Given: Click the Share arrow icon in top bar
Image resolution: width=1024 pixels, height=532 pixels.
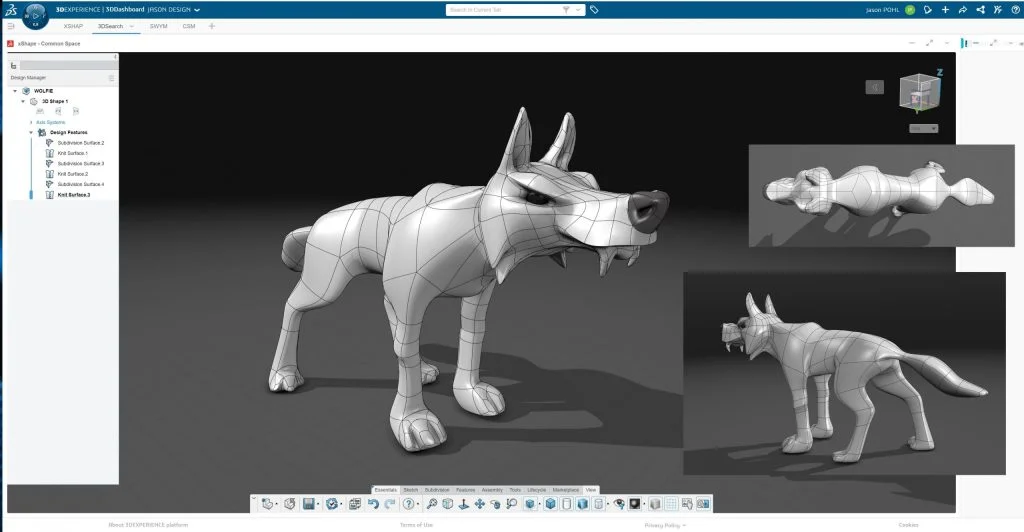Looking at the screenshot, I should (x=962, y=10).
